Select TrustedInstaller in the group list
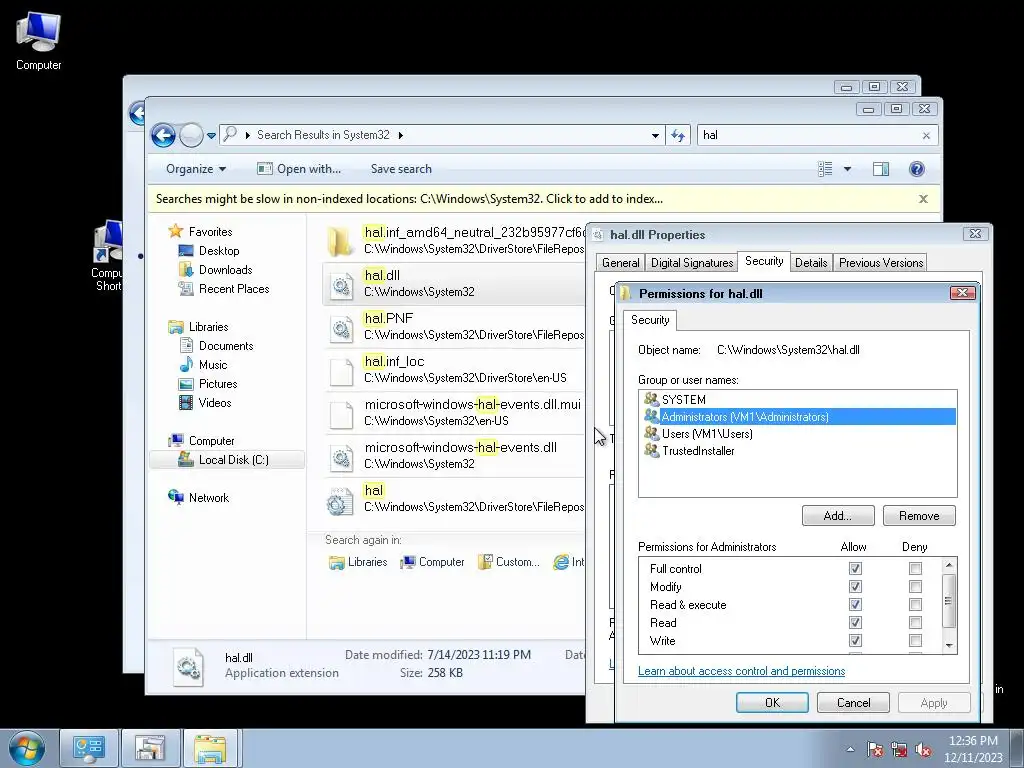This screenshot has width=1024, height=768. [797, 450]
